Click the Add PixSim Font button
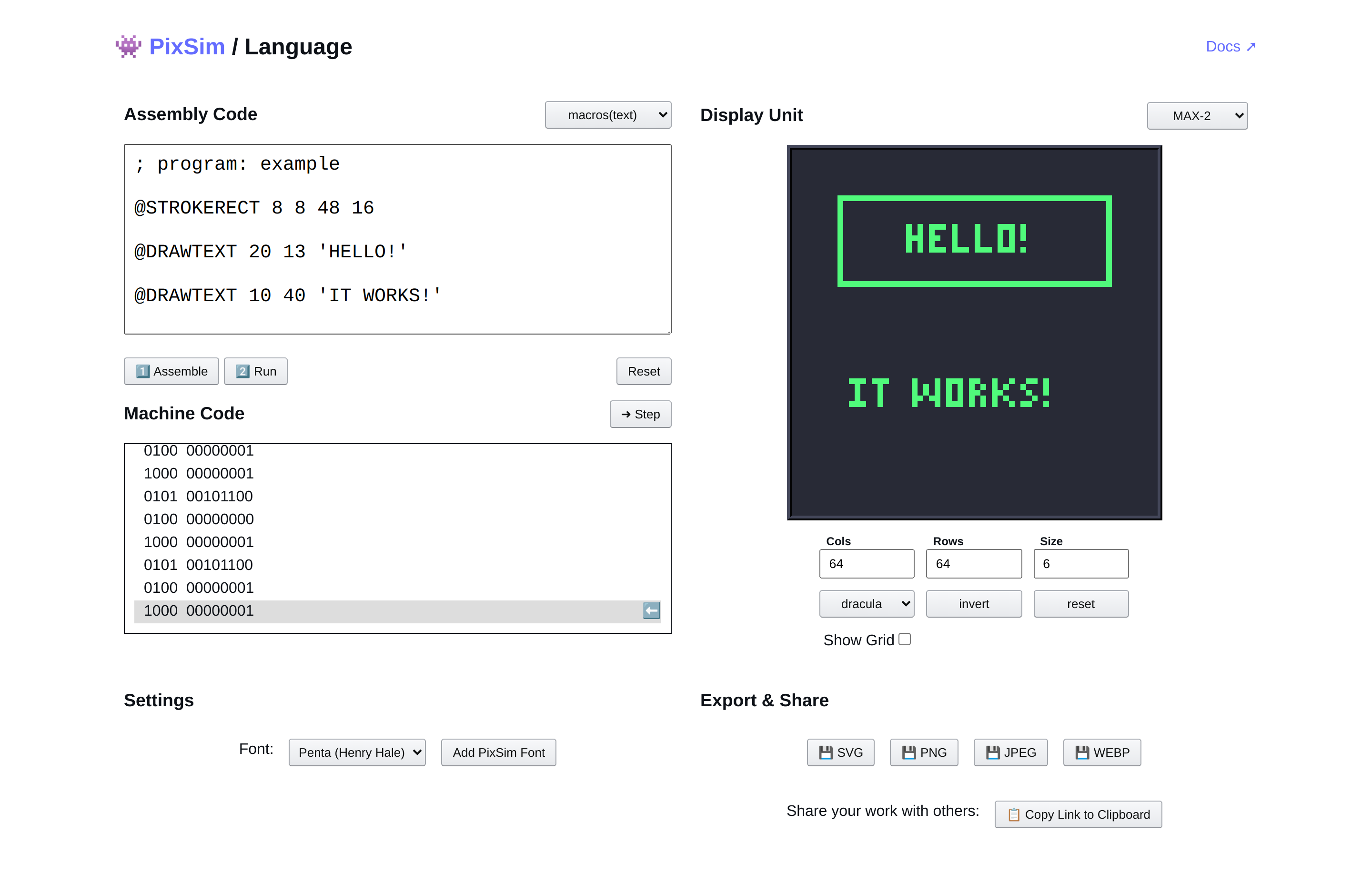Screen dimensions: 1372x874 499,752
